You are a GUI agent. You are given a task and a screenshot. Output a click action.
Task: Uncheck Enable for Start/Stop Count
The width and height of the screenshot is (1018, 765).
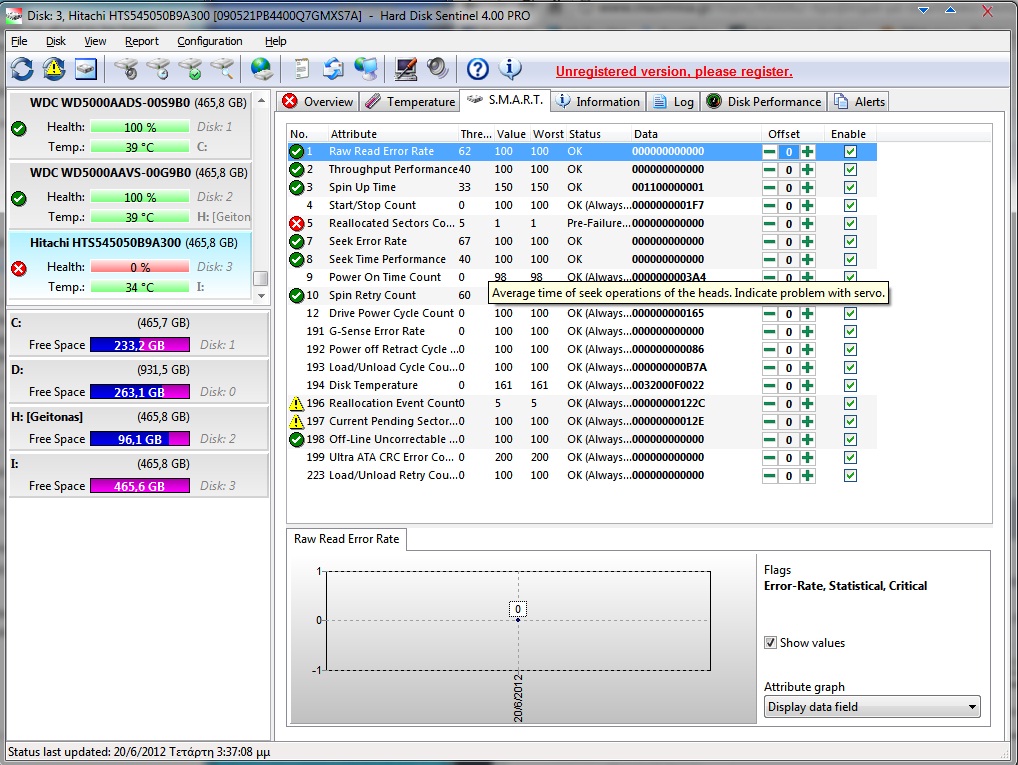850,205
